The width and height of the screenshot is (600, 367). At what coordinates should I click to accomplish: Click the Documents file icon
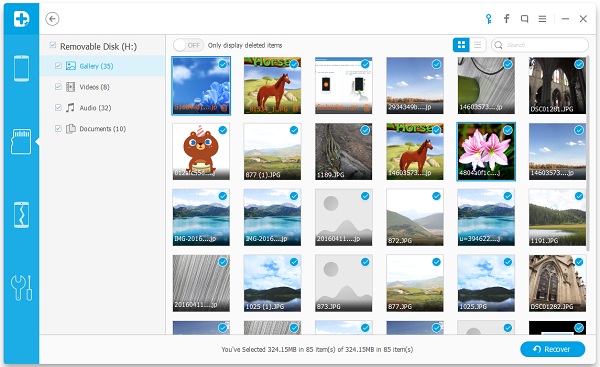70,129
